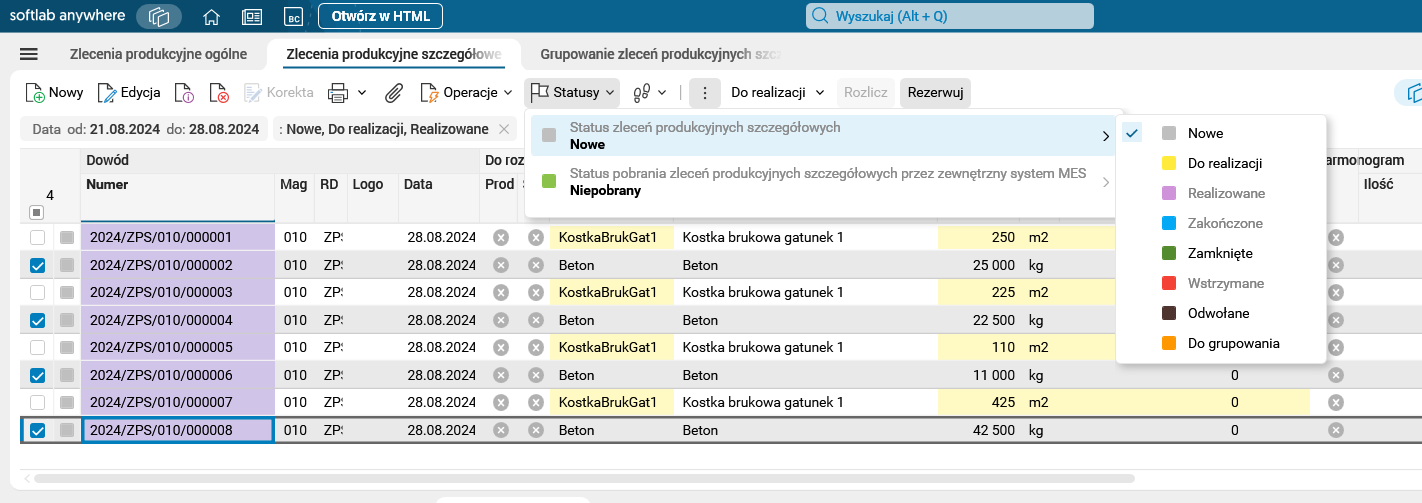Switch to Zlecenia produkcyjne ogólne tab
1422x503 pixels.
pyautogui.click(x=158, y=54)
